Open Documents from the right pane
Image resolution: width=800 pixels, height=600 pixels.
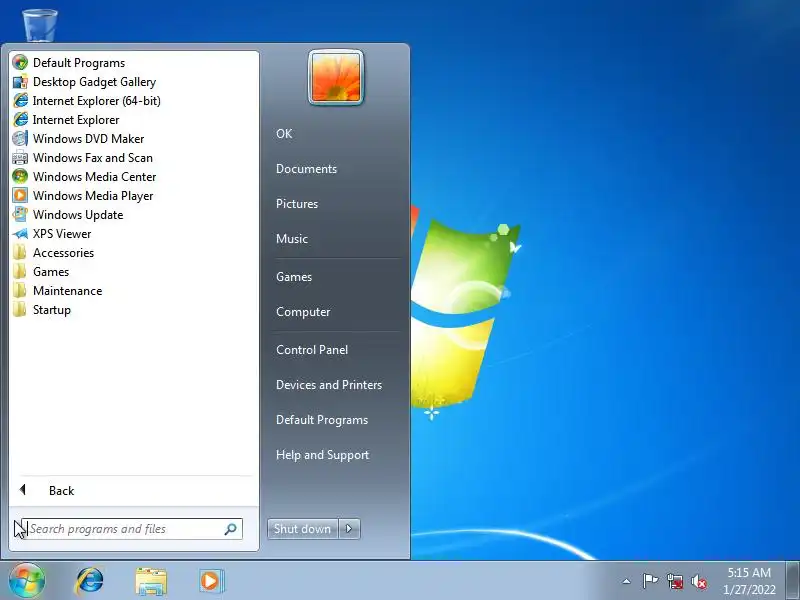point(306,169)
